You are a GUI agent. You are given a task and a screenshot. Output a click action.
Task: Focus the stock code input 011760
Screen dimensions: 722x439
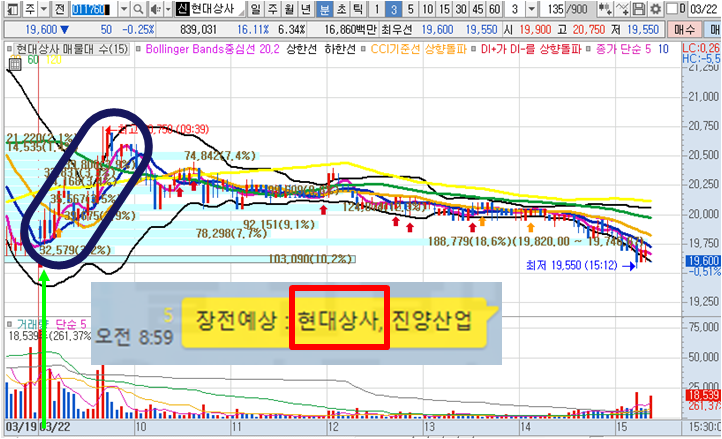(x=92, y=9)
